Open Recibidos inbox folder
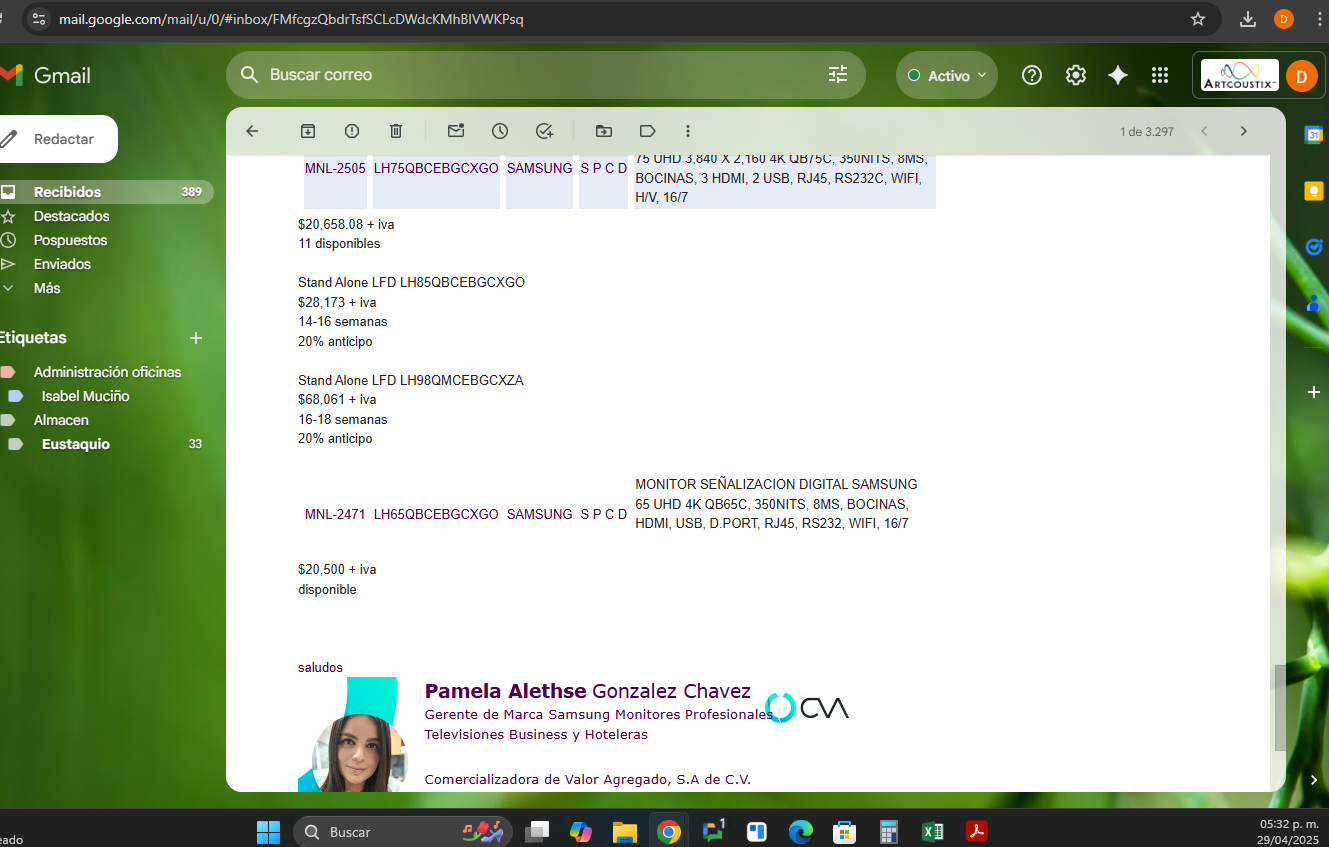Viewport: 1329px width, 847px height. 105,192
